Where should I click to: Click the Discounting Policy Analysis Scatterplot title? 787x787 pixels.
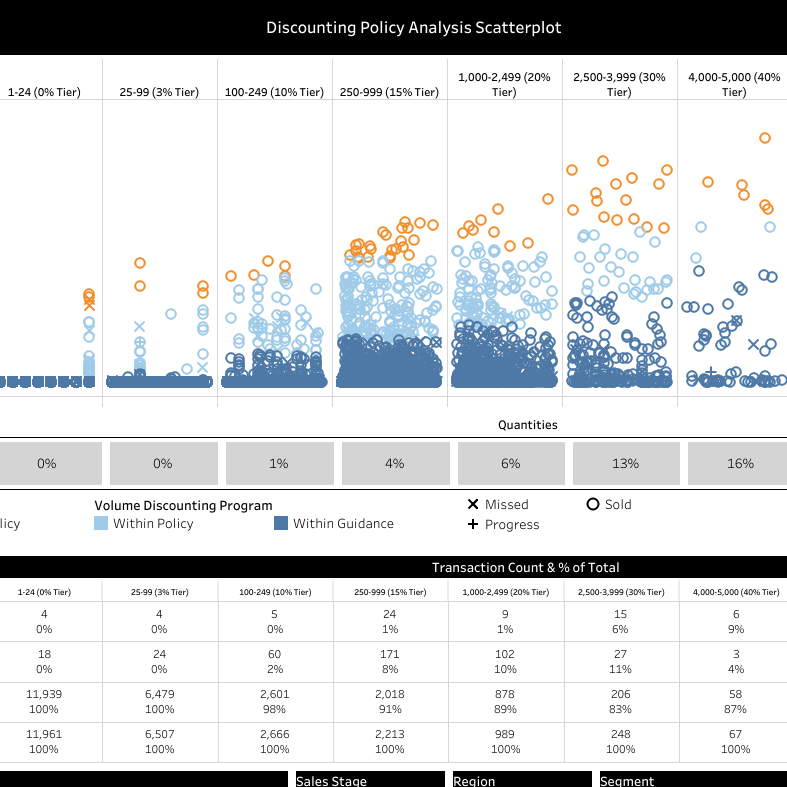click(393, 28)
